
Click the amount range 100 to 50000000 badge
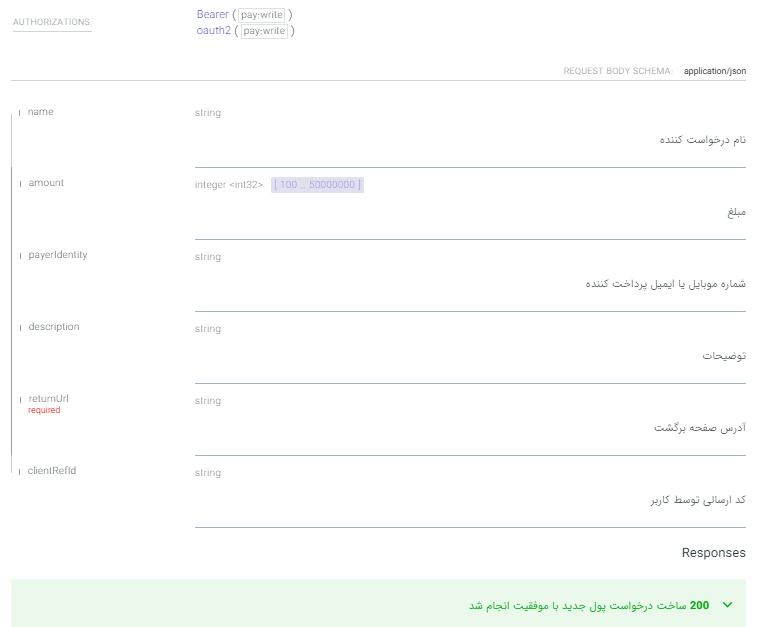pyautogui.click(x=317, y=185)
